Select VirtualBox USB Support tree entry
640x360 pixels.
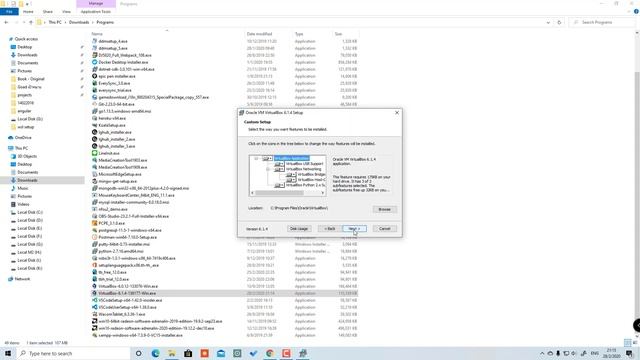point(304,164)
